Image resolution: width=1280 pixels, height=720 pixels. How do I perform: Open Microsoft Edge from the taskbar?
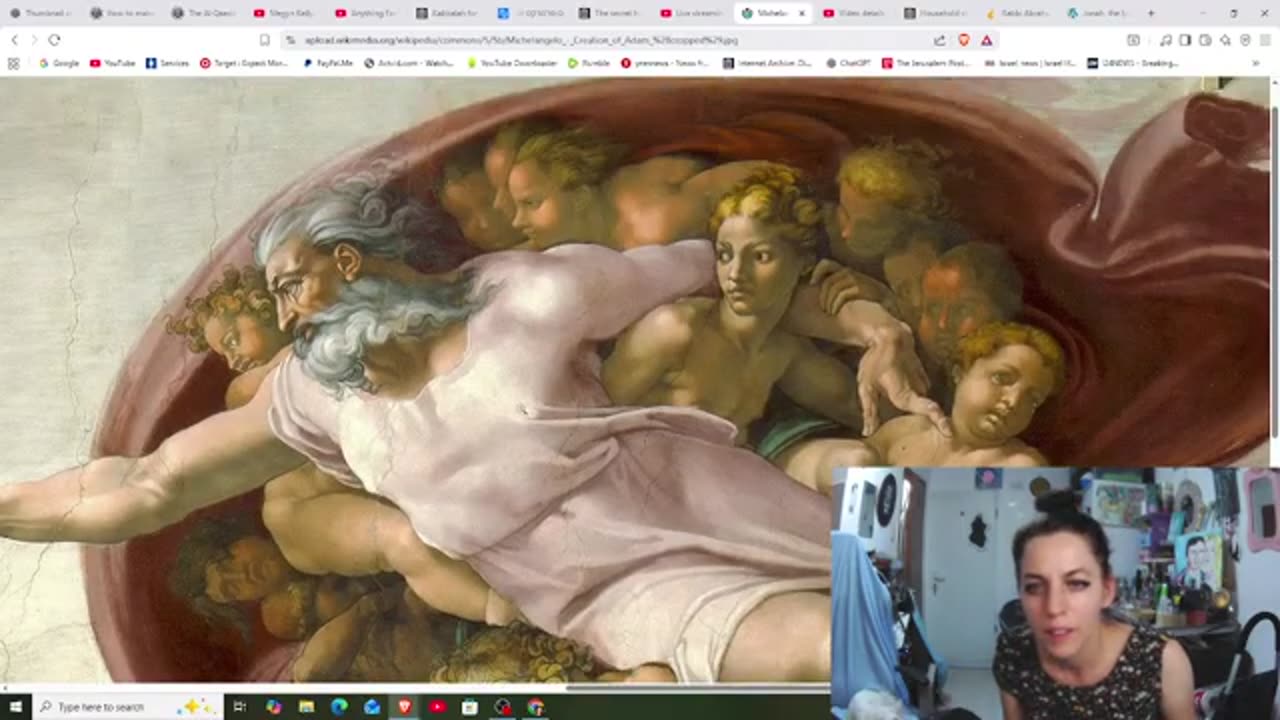coord(339,707)
